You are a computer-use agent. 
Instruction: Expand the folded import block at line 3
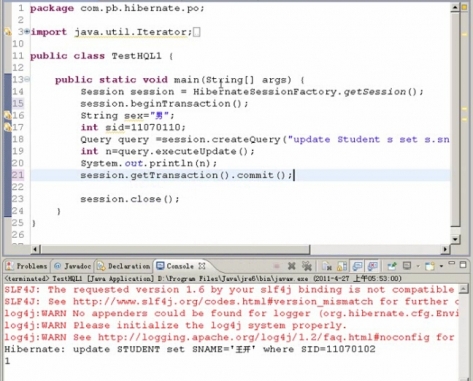point(27,32)
